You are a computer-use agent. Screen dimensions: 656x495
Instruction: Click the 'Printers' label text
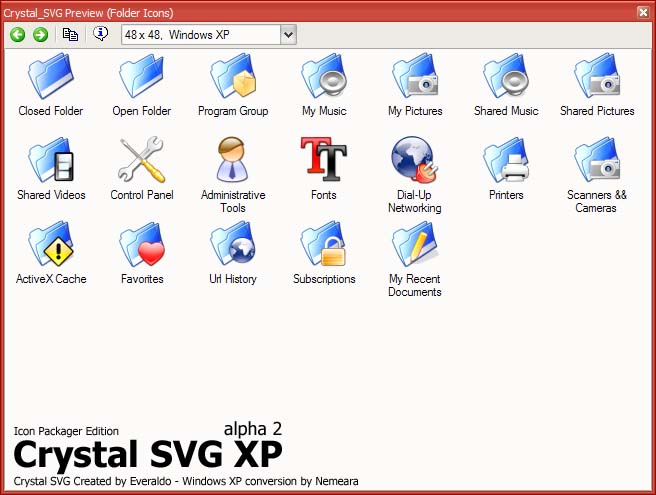(506, 195)
